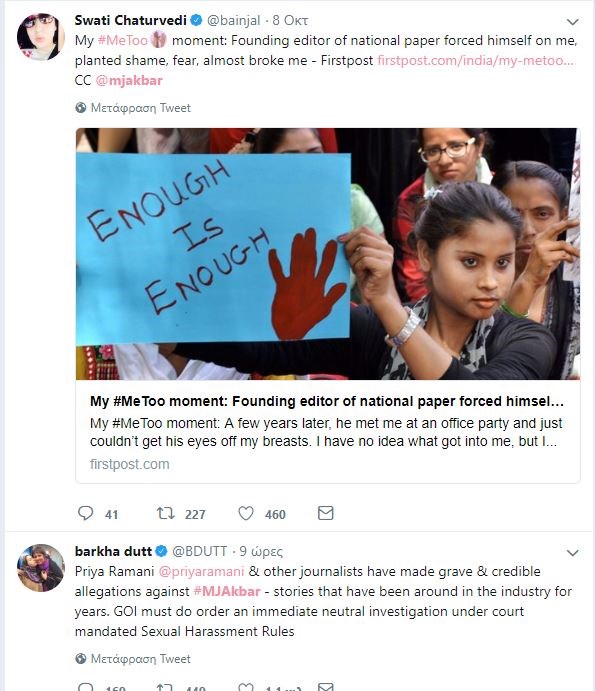Viewport: 595px width, 691px height.
Task: Click the reply icon on Swati Chaturvedi's tweet
Action: click(86, 513)
